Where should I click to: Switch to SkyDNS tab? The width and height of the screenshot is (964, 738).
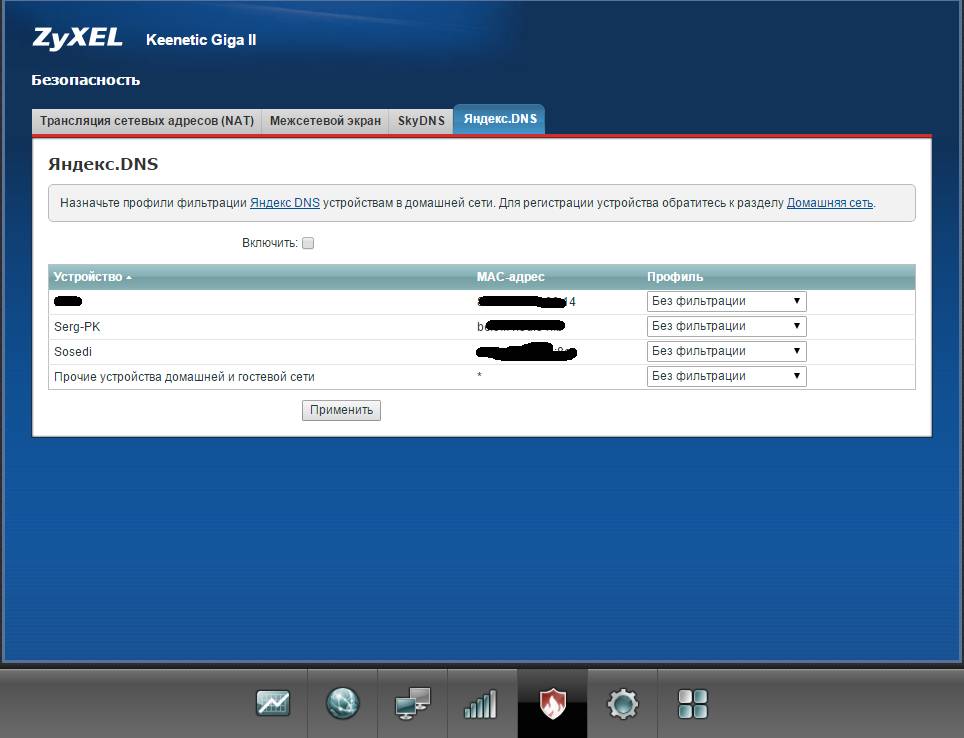421,121
